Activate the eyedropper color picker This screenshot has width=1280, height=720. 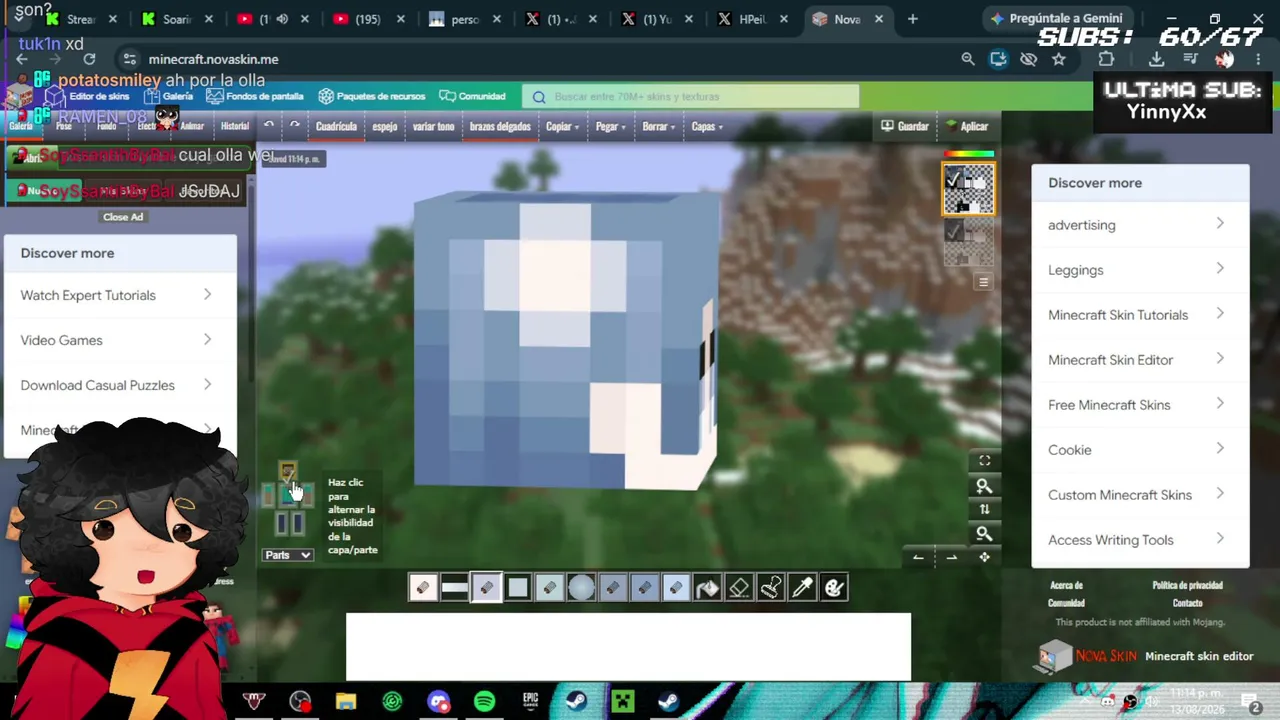pyautogui.click(x=802, y=588)
